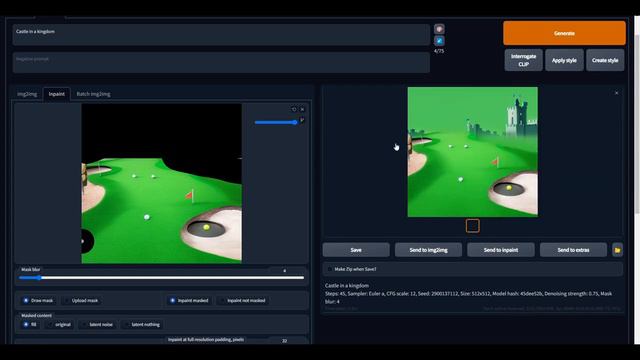Enable Make Zip when Save checkbox

tap(330, 269)
